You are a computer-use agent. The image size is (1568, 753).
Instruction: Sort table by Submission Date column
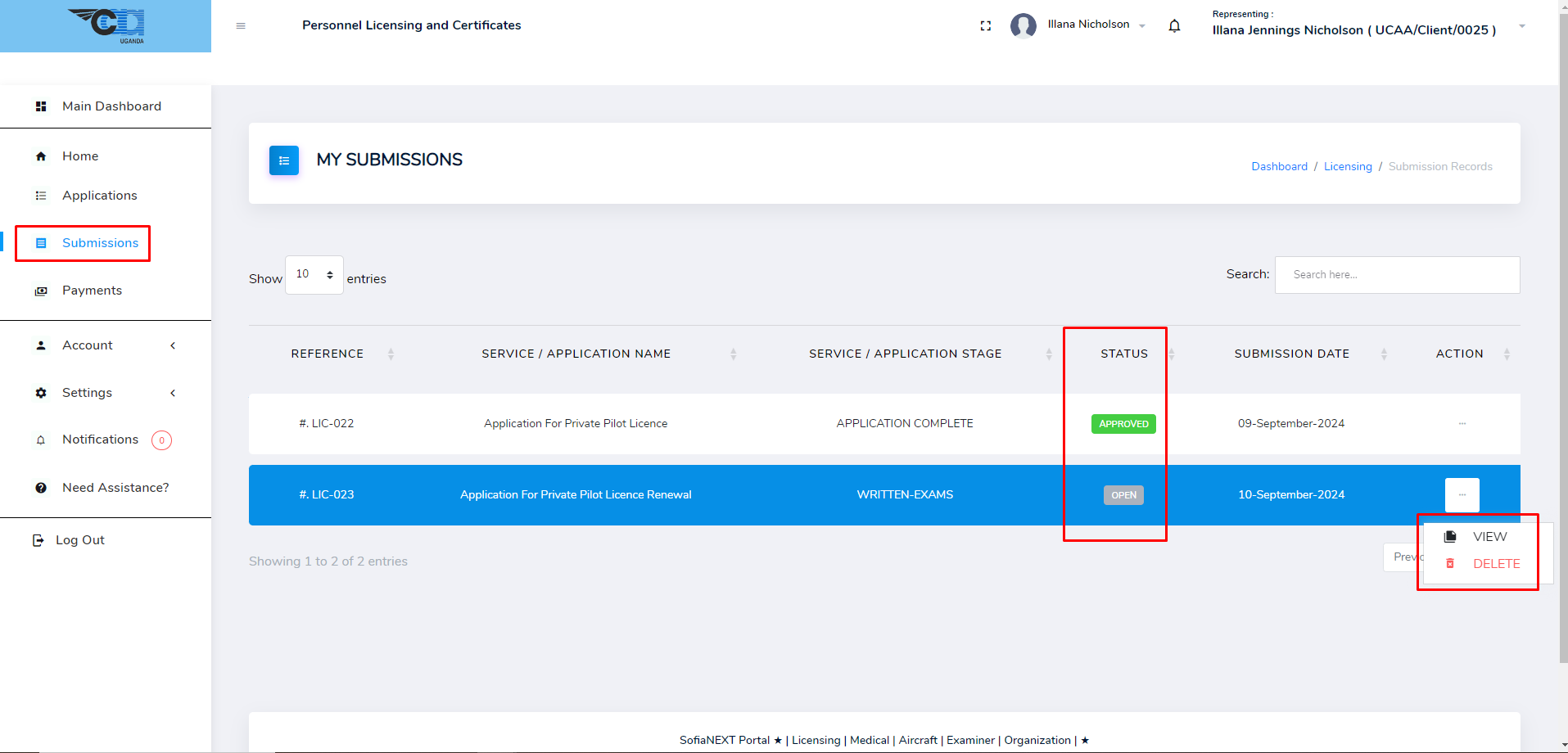point(1291,354)
